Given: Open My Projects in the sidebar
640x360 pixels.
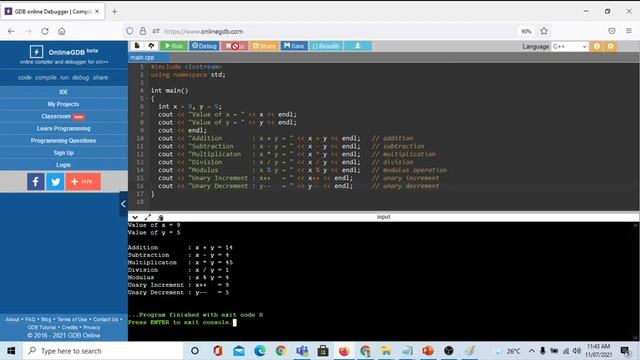Looking at the screenshot, I should 63,104.
